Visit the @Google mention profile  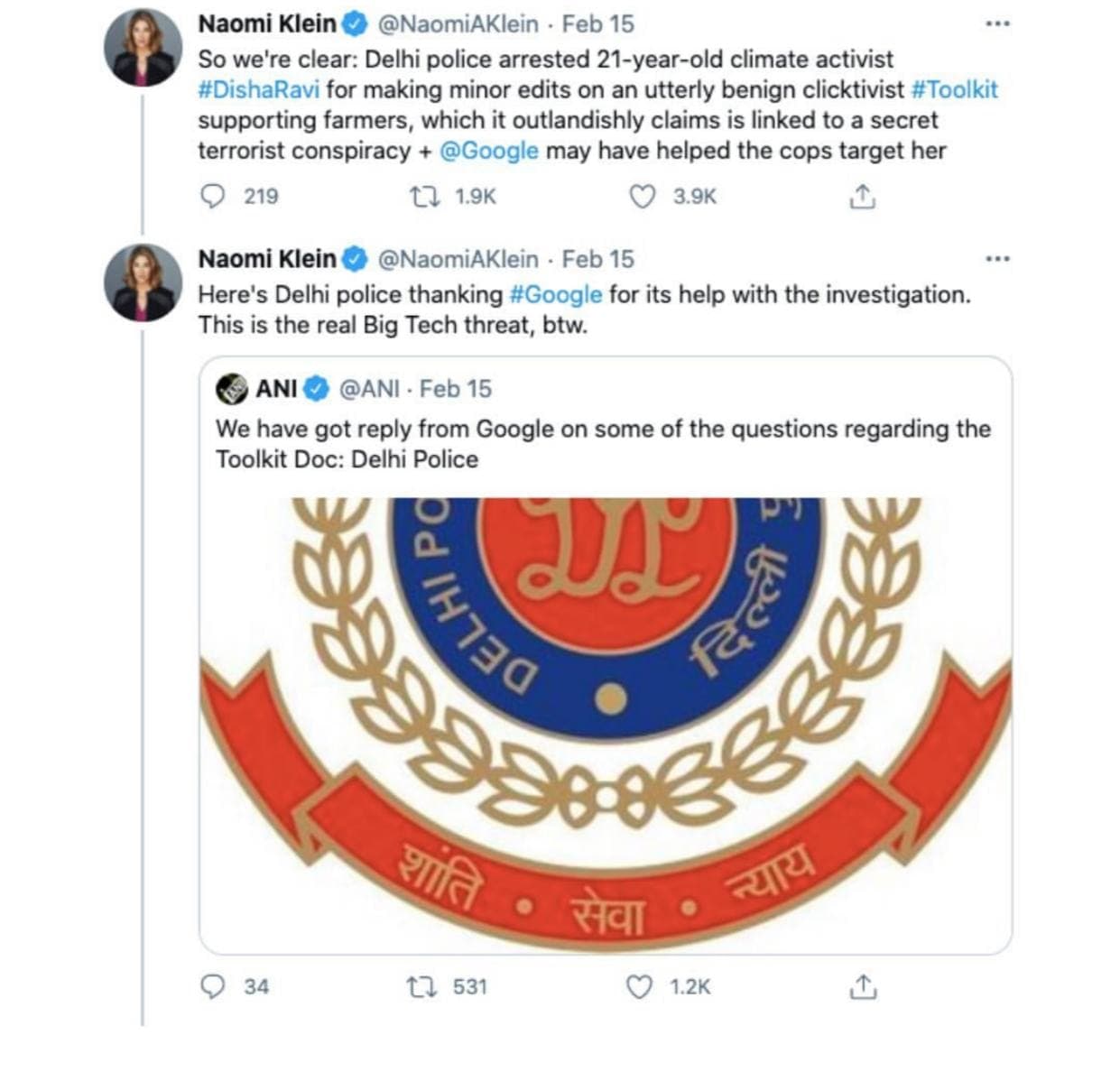click(488, 151)
